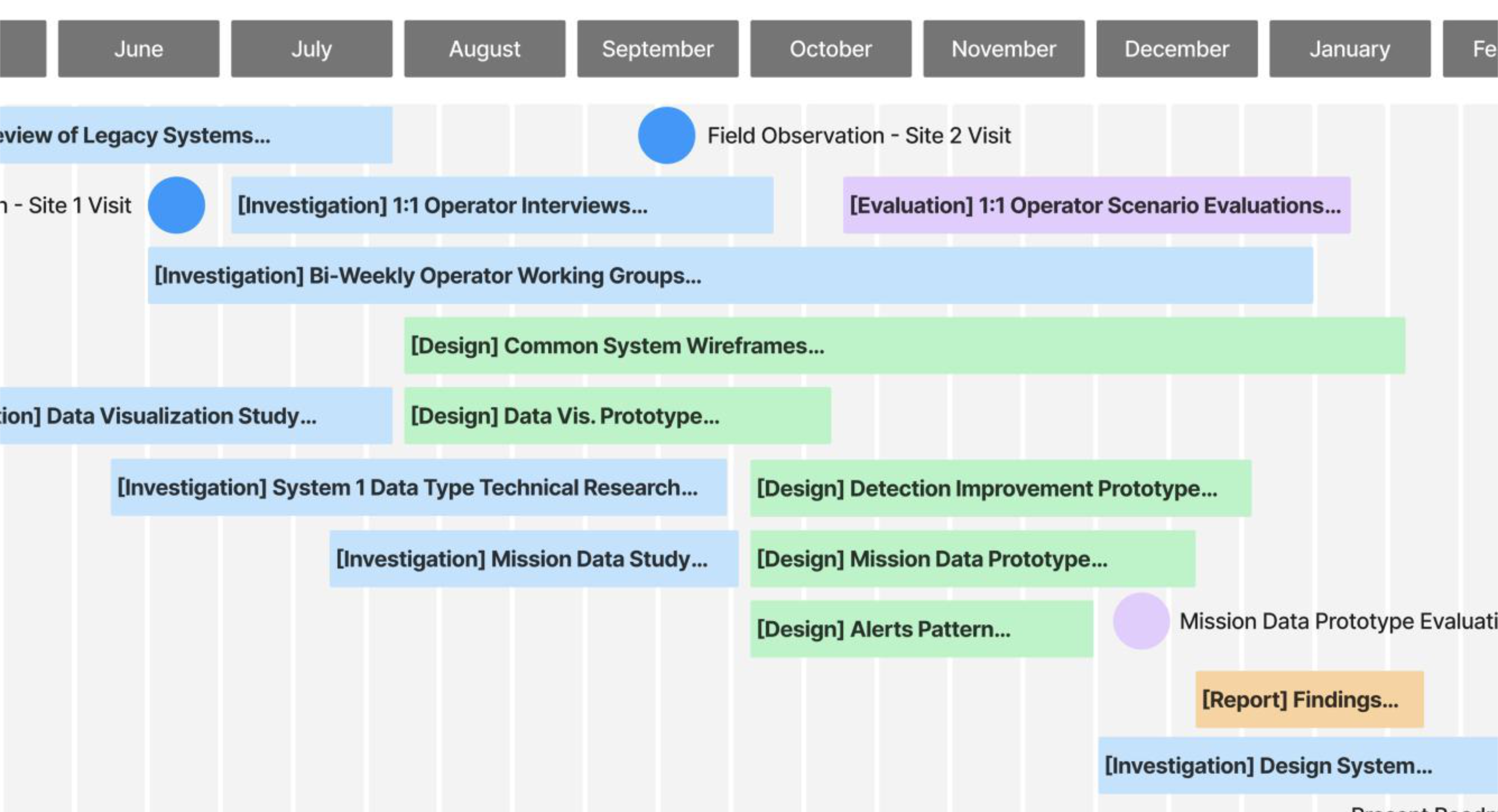Select the Data Vis. Prototype bar
1498x812 pixels.
[617, 416]
